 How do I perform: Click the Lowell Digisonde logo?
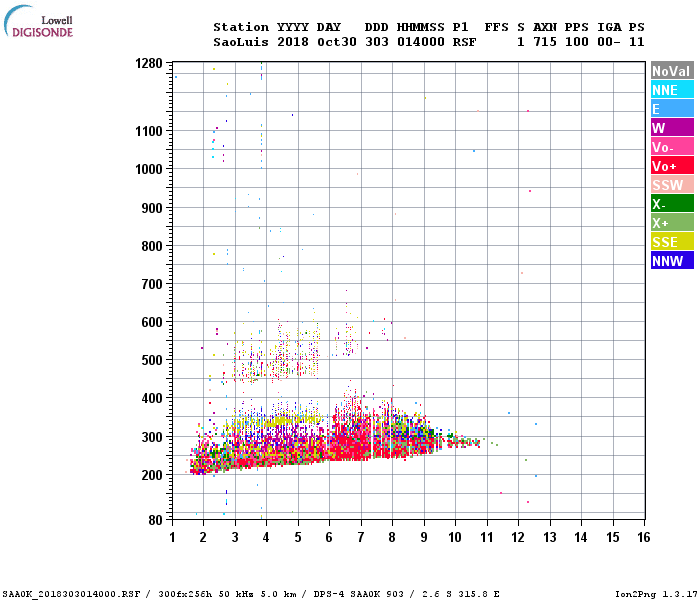(38, 21)
